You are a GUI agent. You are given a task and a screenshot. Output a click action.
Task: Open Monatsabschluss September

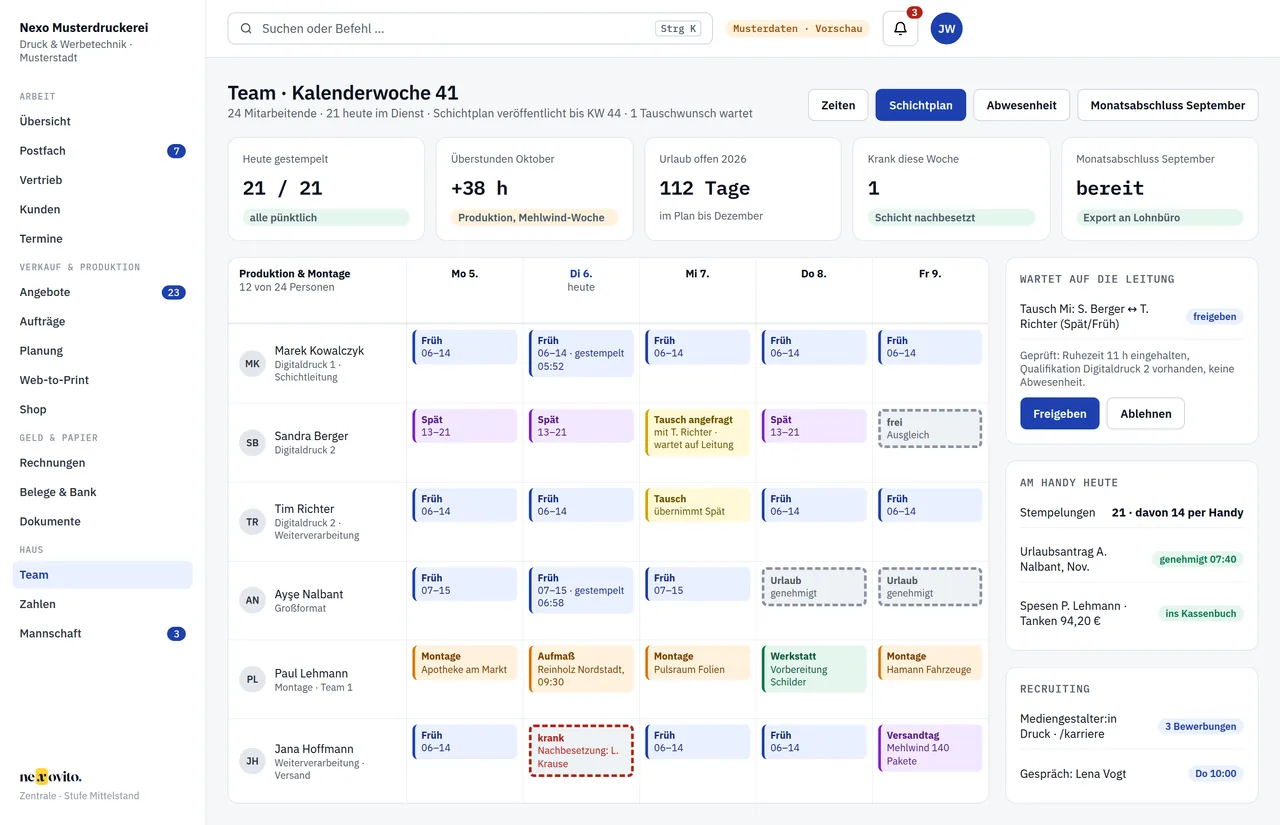point(1168,105)
